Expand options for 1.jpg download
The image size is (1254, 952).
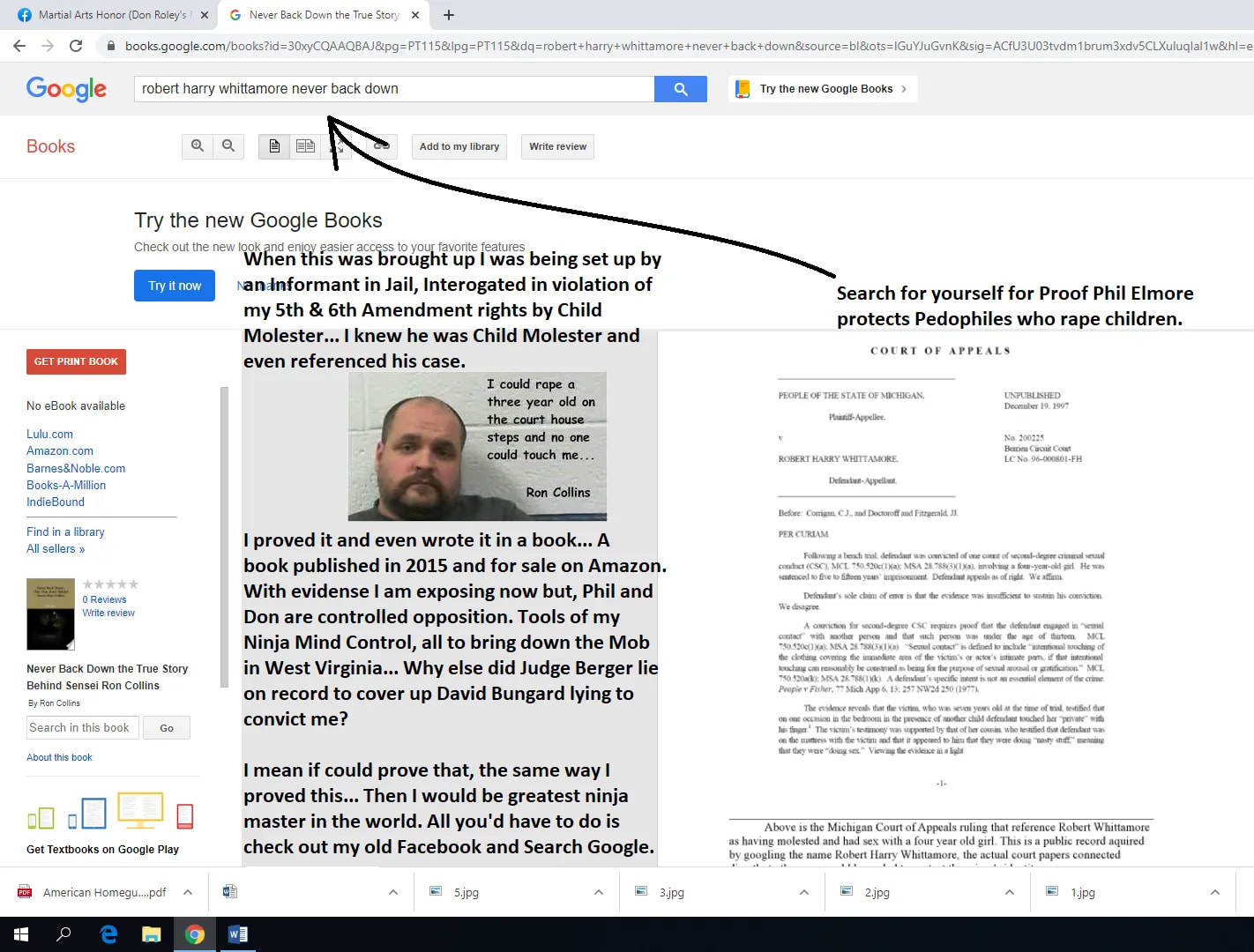point(1215,892)
